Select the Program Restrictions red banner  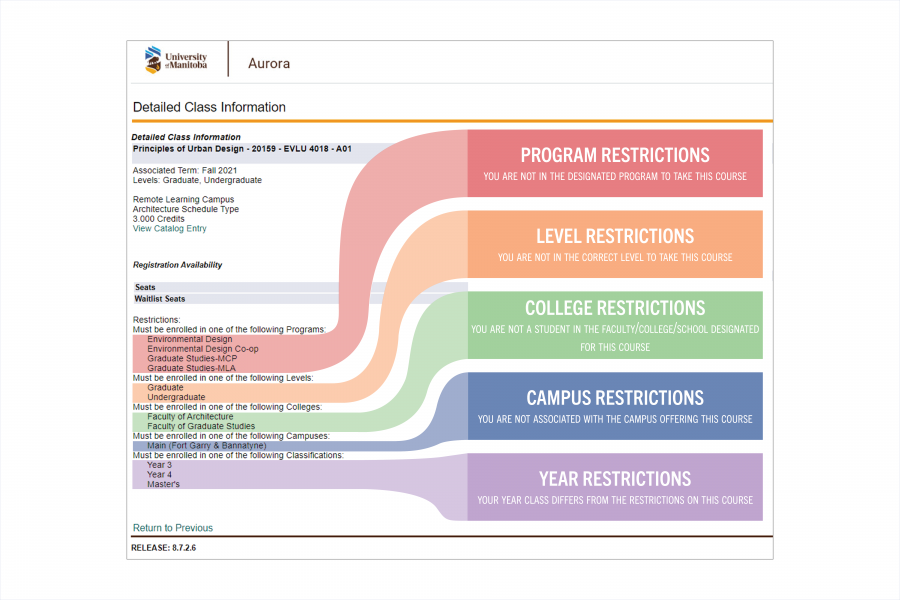614,164
